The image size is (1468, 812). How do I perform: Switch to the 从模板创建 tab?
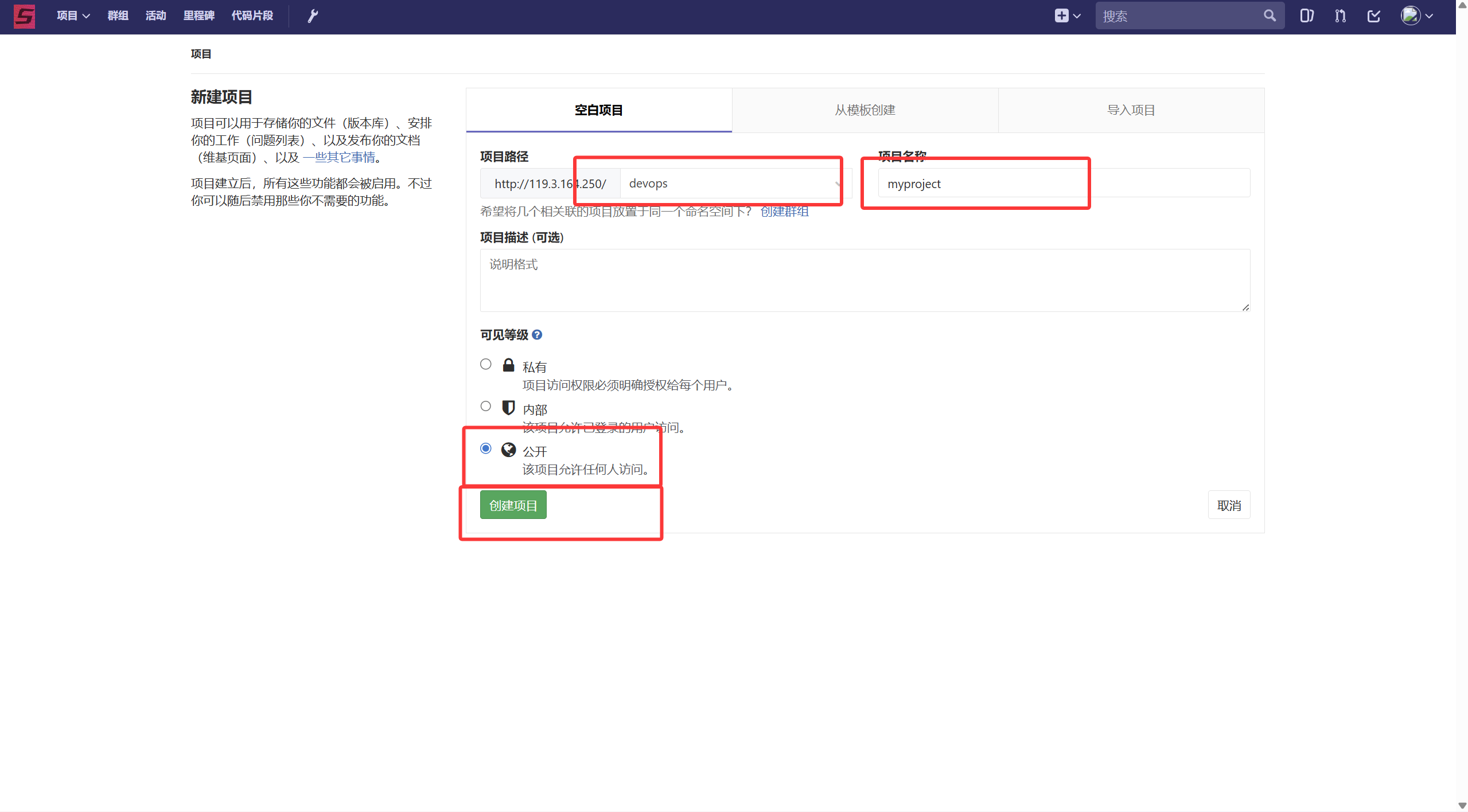865,110
